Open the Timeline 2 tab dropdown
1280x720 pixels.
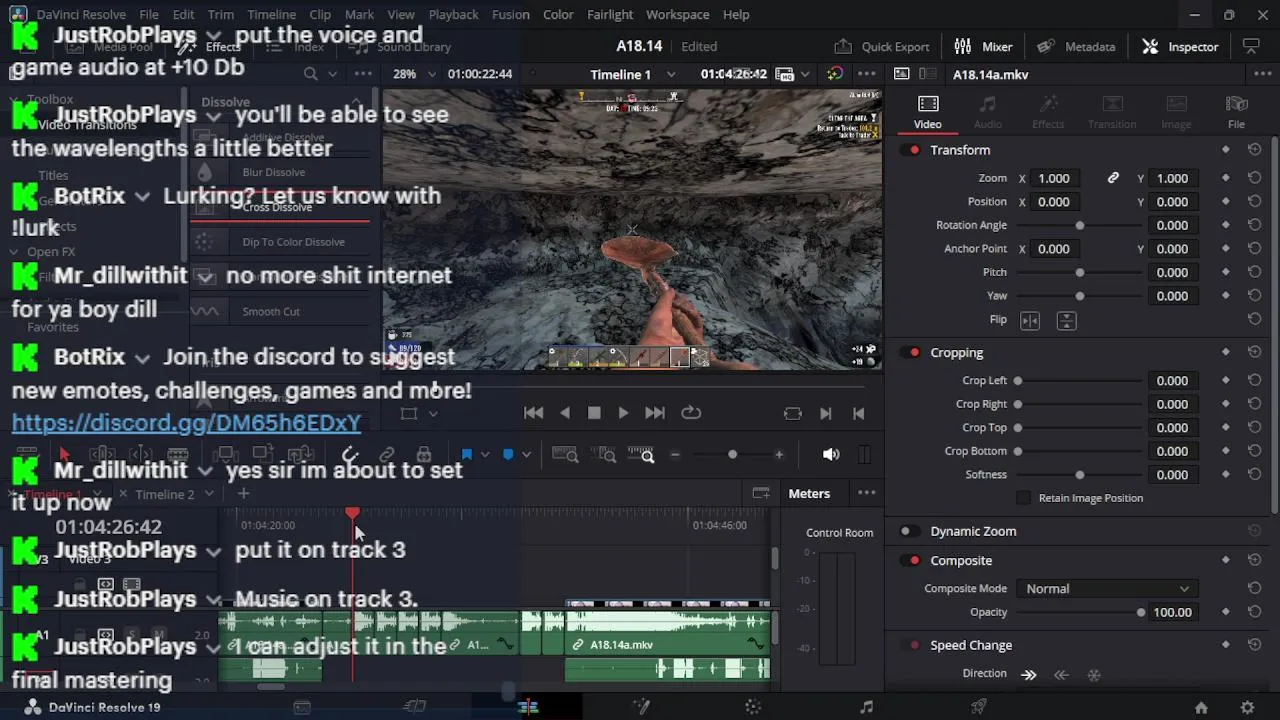pos(209,494)
